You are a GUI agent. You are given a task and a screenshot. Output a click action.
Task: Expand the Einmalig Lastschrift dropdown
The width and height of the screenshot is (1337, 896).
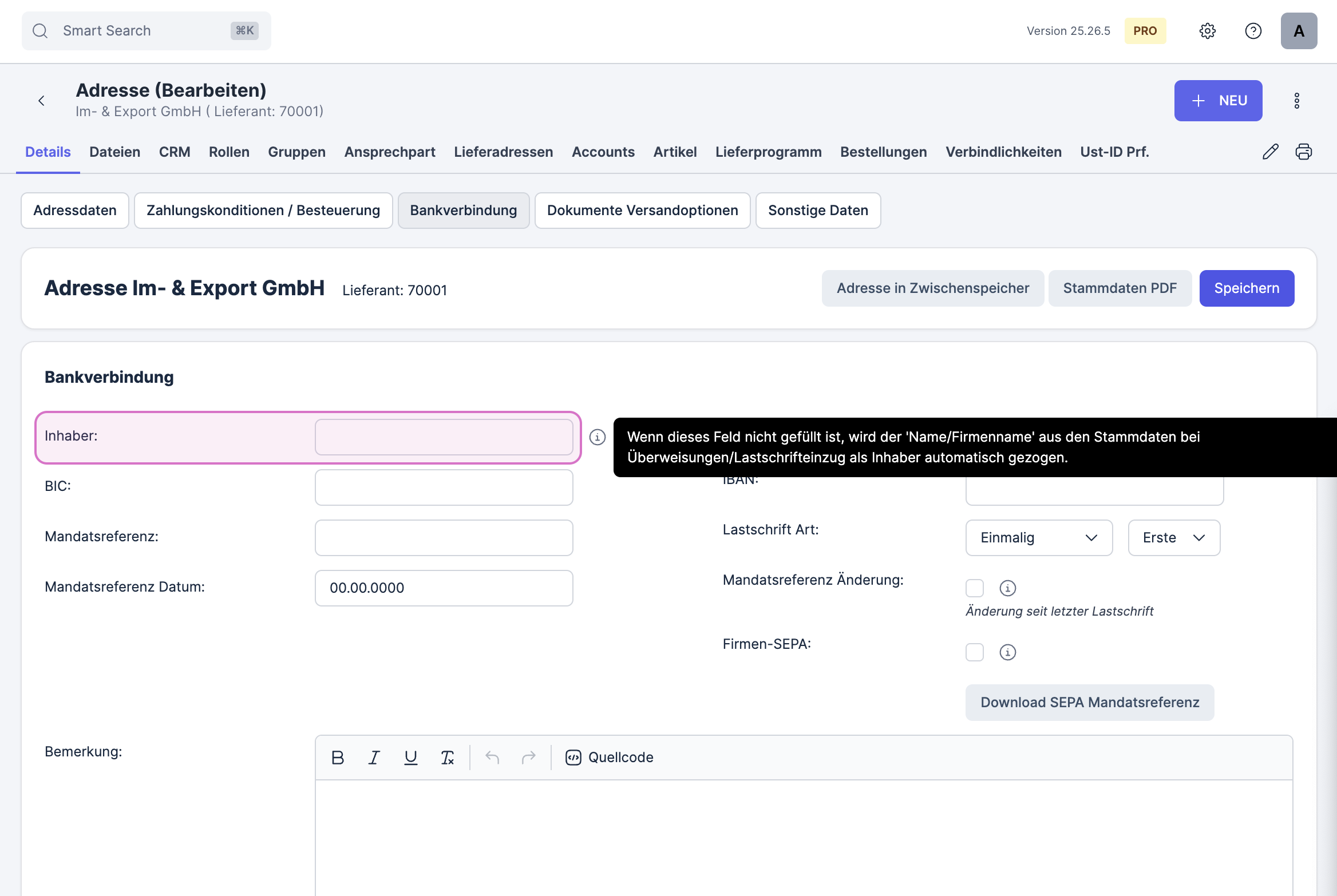tap(1038, 538)
